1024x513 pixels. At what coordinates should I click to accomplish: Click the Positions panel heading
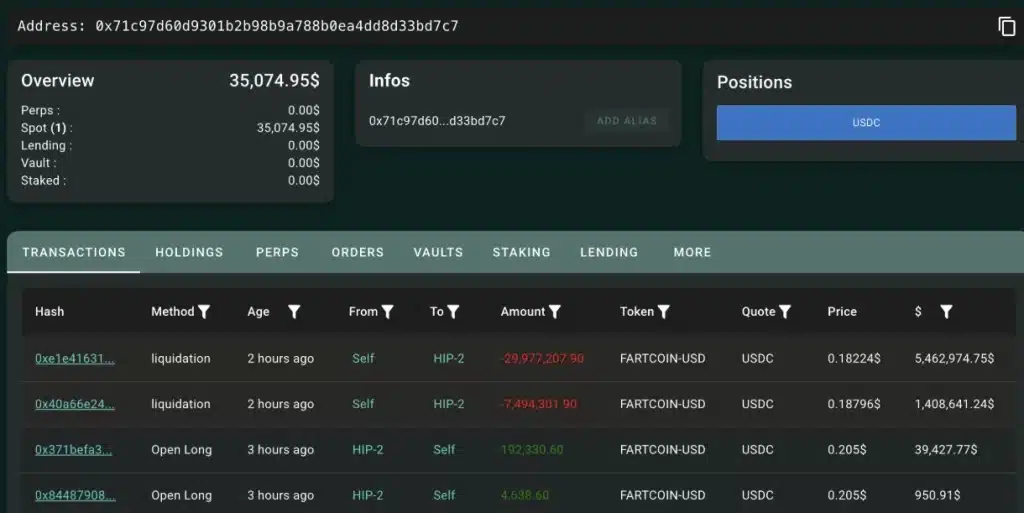(x=754, y=82)
